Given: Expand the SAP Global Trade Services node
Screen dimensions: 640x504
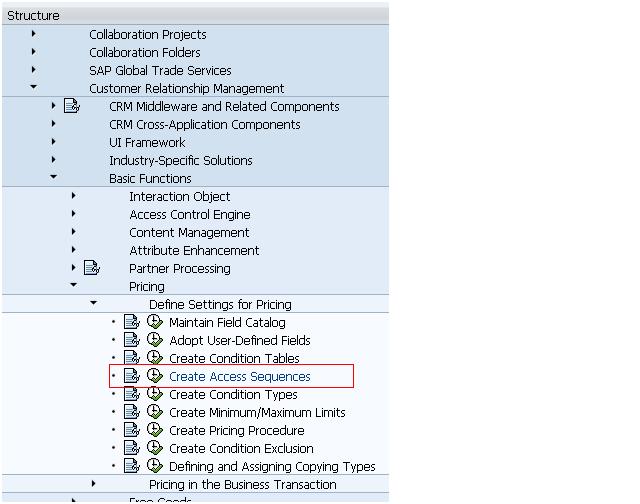Looking at the screenshot, I should coord(33,70).
